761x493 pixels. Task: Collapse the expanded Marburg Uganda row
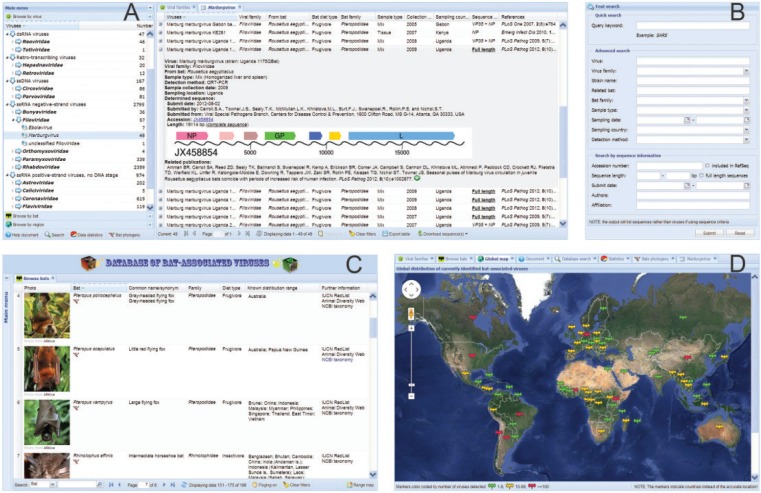click(161, 49)
